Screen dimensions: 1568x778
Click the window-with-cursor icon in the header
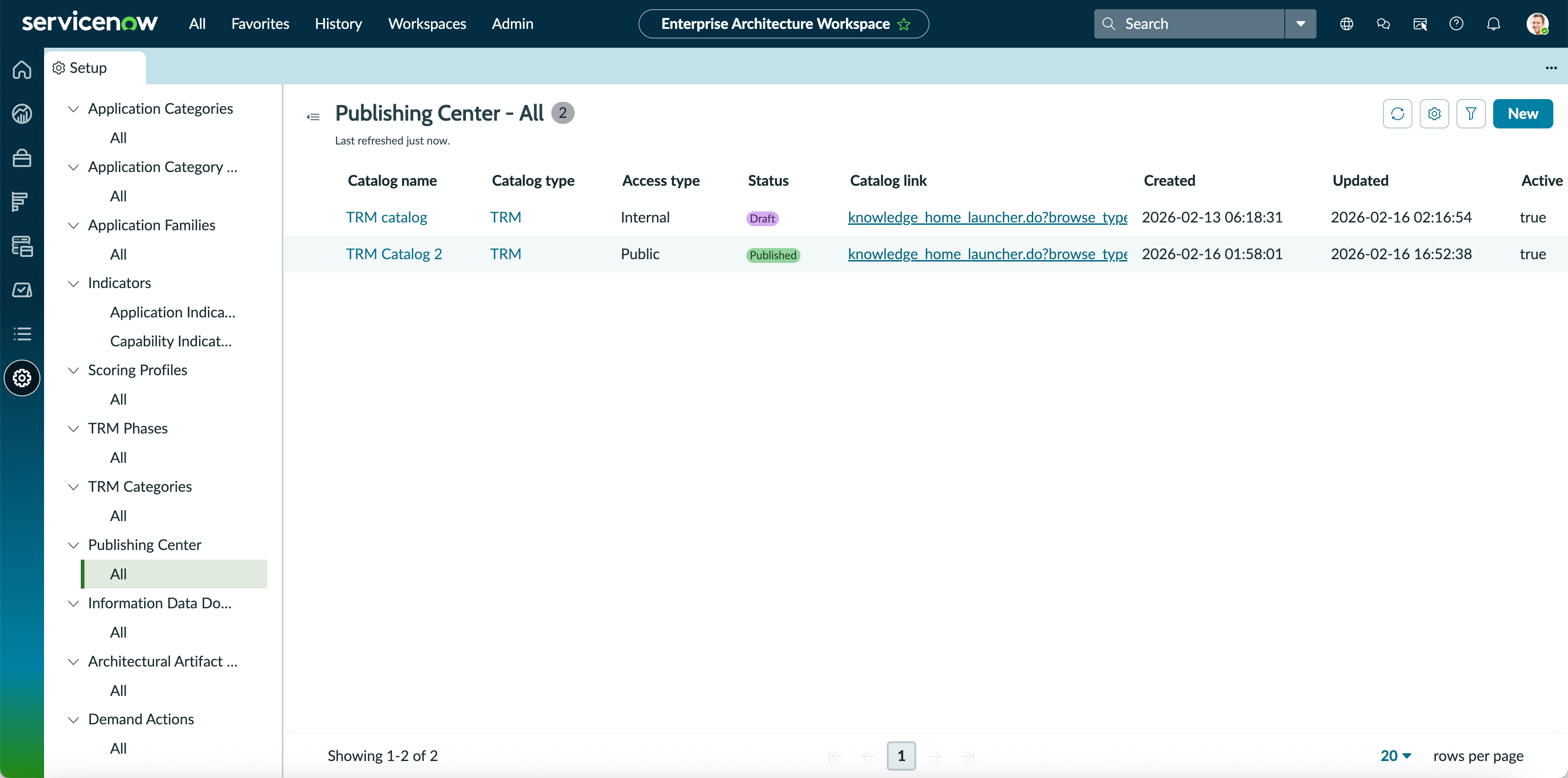click(1419, 24)
